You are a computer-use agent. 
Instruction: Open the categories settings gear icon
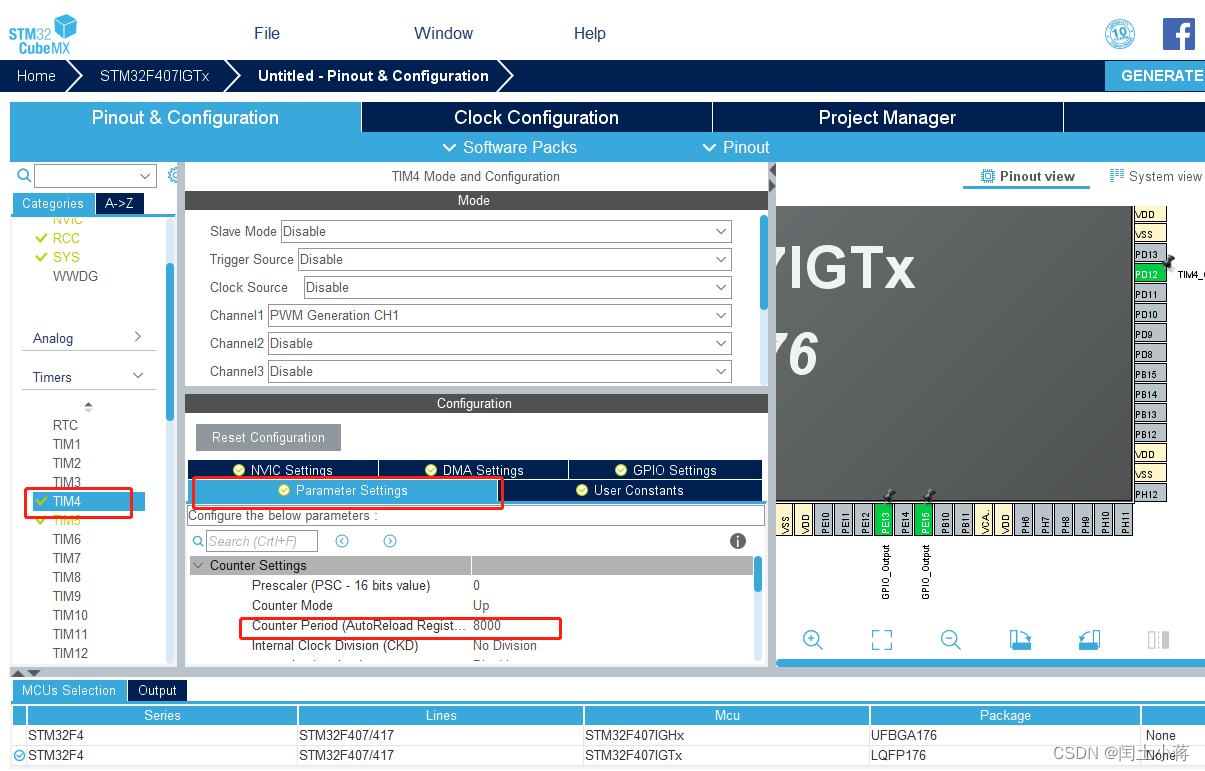174,176
